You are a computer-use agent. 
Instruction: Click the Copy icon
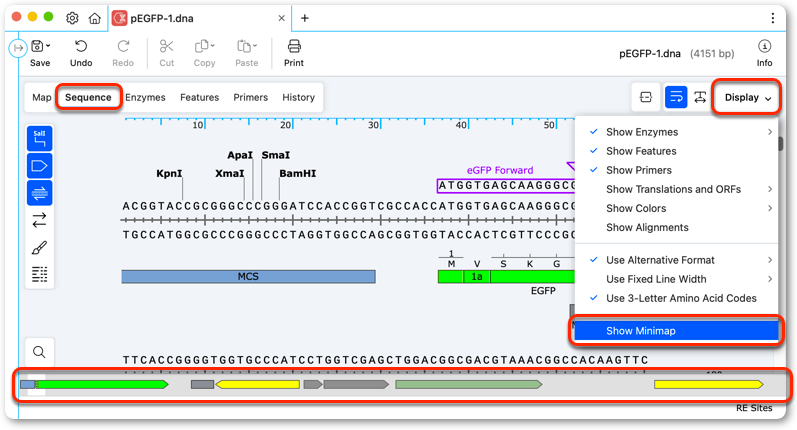point(202,47)
